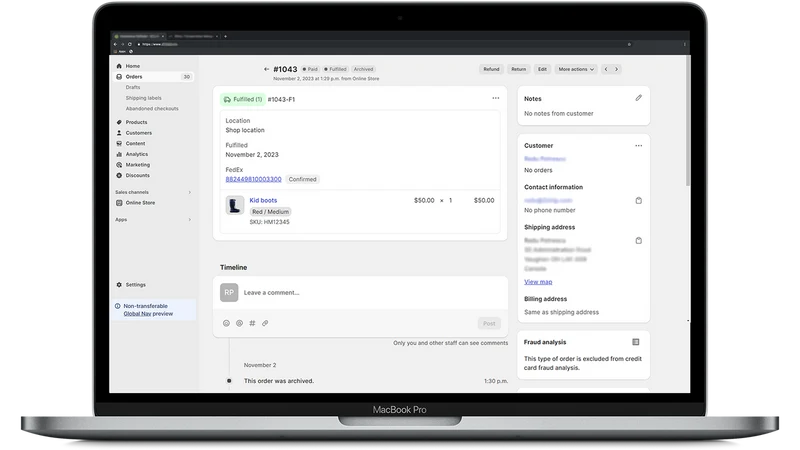The image size is (800, 450).
Task: Click the Edit order button
Action: (542, 69)
